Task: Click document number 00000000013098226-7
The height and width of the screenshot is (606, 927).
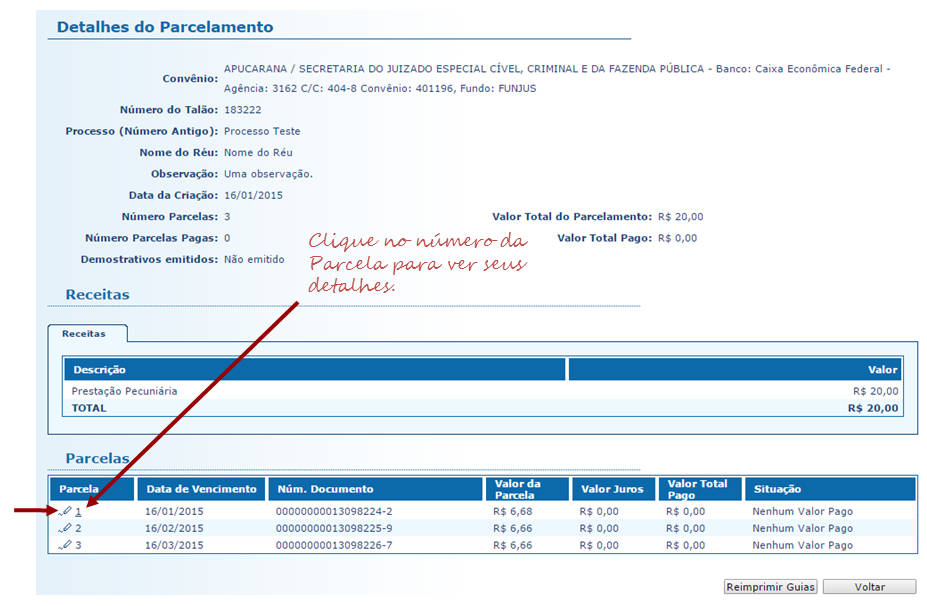Action: click(x=334, y=545)
